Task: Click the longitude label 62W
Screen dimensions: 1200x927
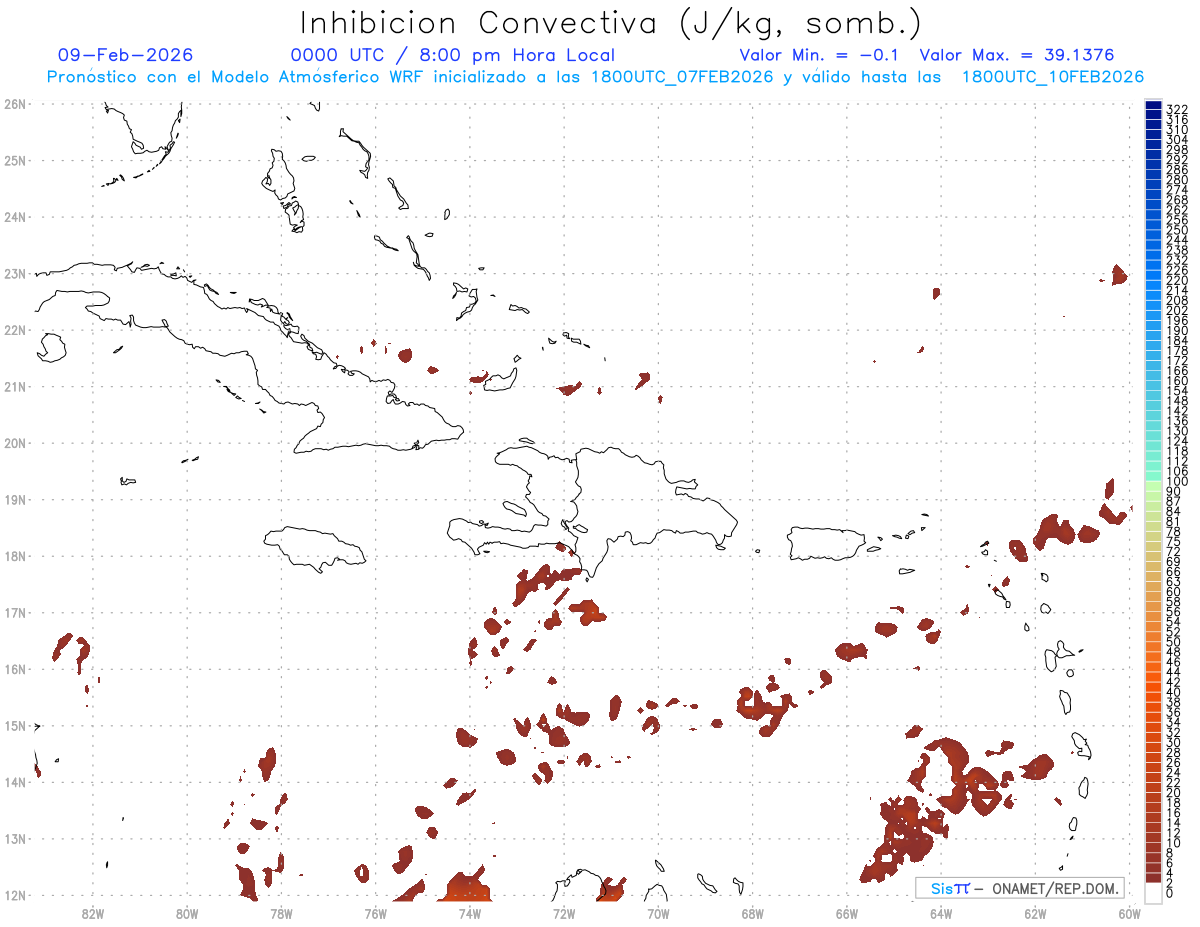Action: [1035, 912]
